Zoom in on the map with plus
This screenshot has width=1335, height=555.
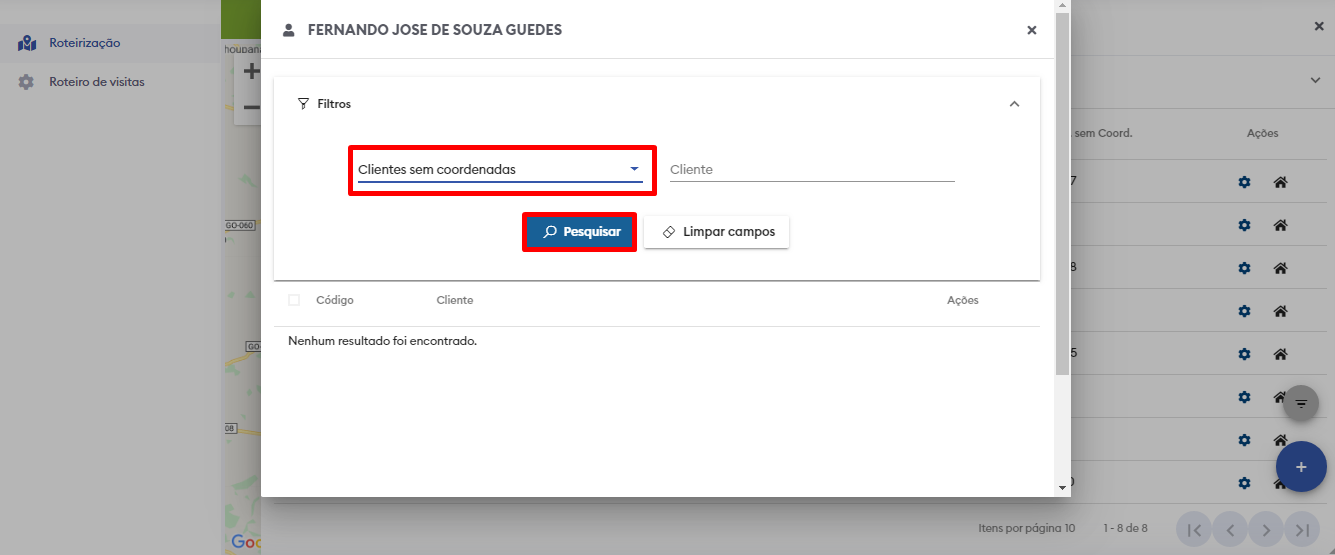click(251, 71)
